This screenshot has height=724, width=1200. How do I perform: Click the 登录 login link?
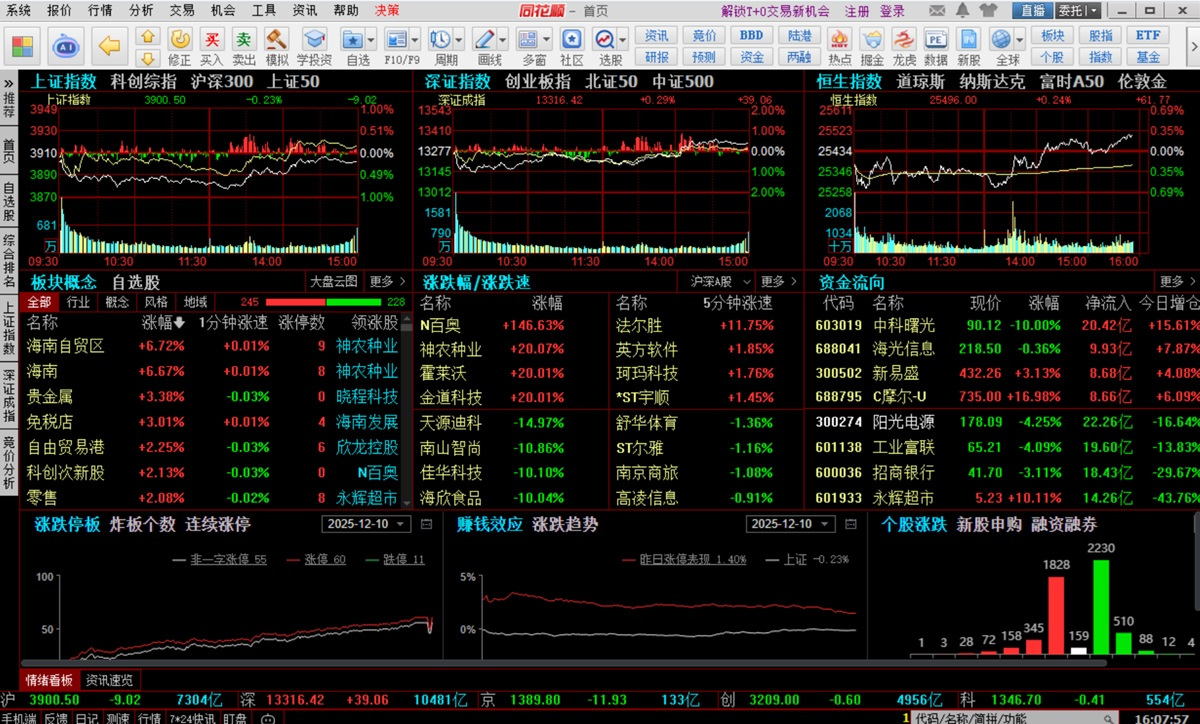[x=892, y=11]
